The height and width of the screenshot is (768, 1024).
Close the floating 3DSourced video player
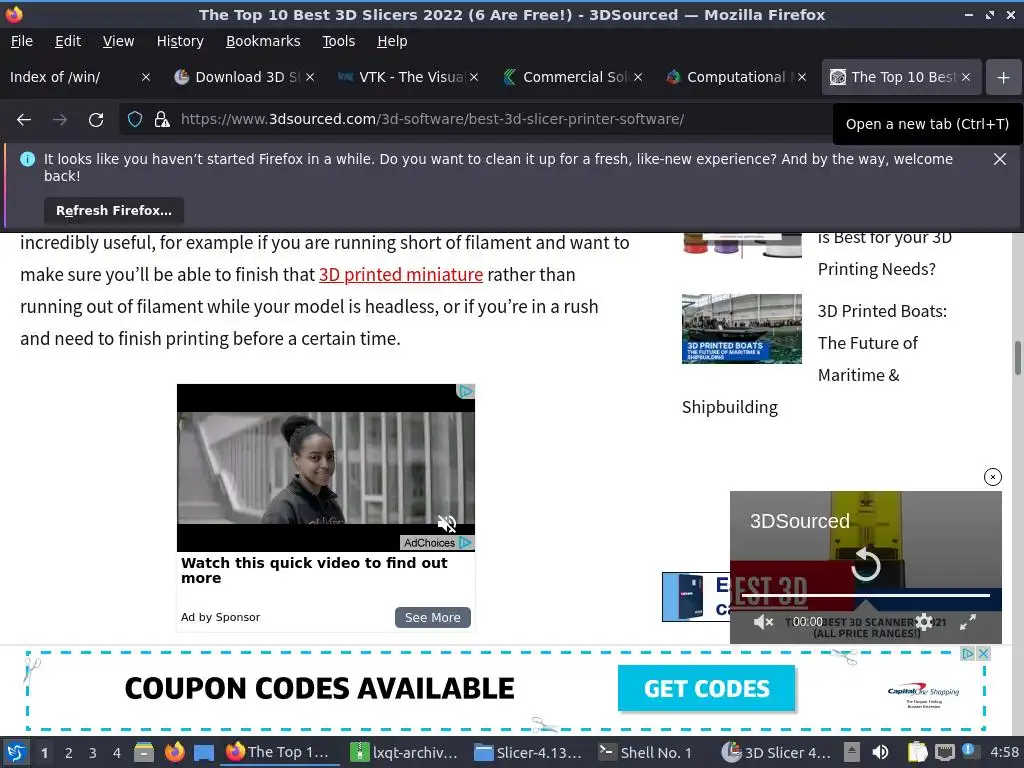pyautogui.click(x=993, y=477)
